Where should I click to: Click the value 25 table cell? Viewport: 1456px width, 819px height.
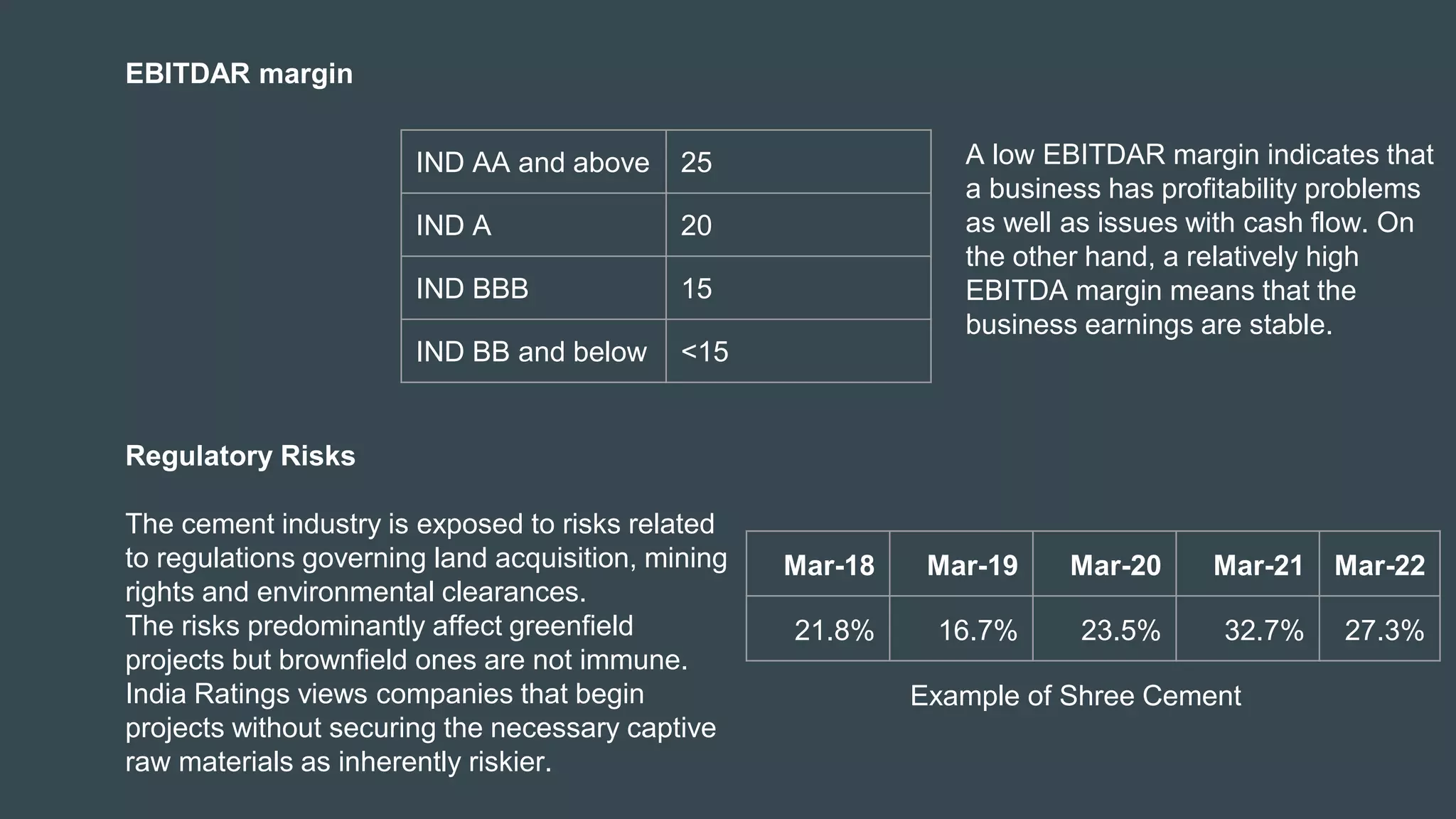798,161
